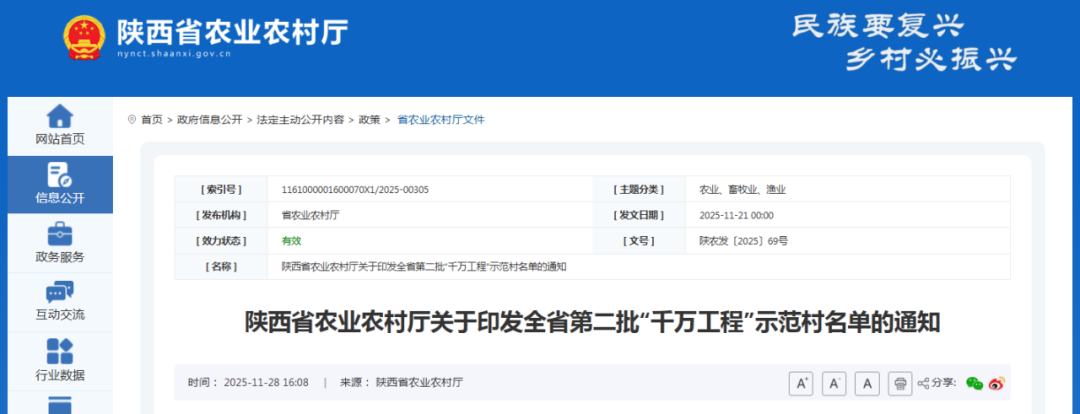Open 政府信息公开 breadcrumb link
This screenshot has width=1080, height=414.
(x=209, y=119)
